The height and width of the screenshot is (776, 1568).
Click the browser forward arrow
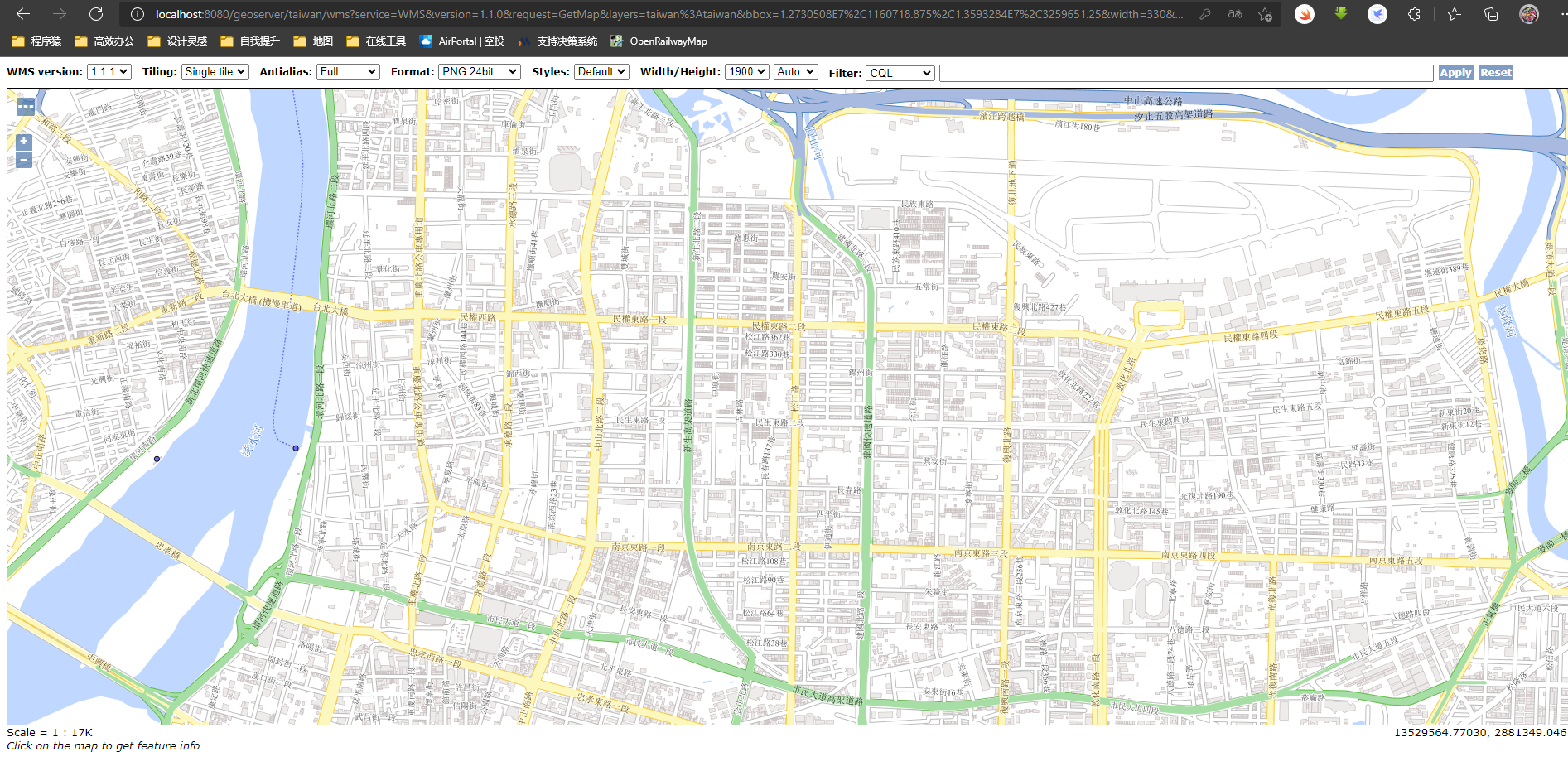60,14
